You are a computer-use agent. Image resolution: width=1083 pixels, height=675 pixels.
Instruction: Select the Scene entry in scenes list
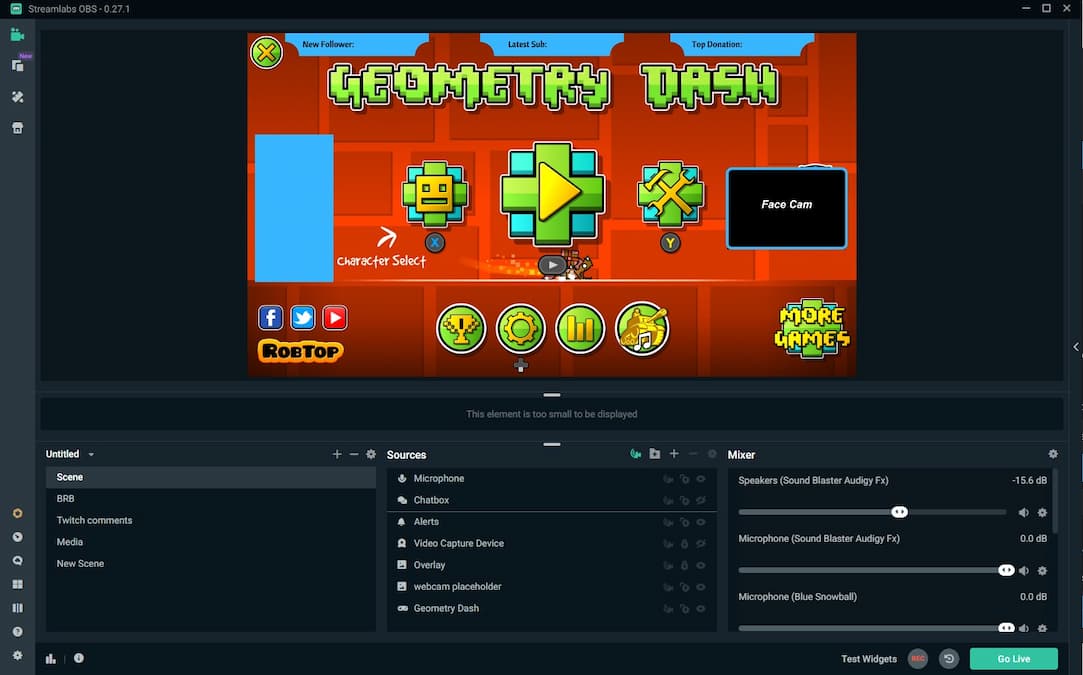pos(211,477)
